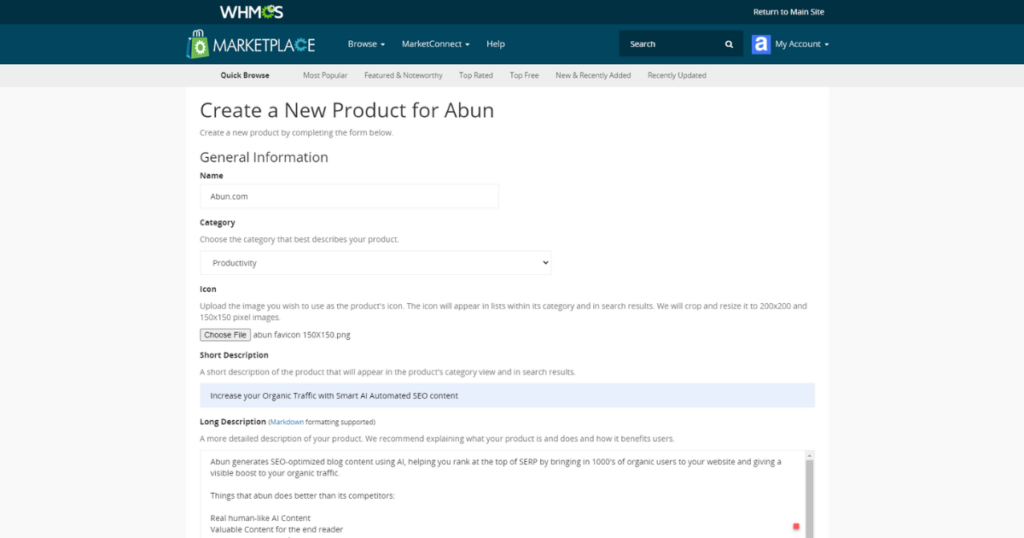Open the Marketplace home logo

251,44
